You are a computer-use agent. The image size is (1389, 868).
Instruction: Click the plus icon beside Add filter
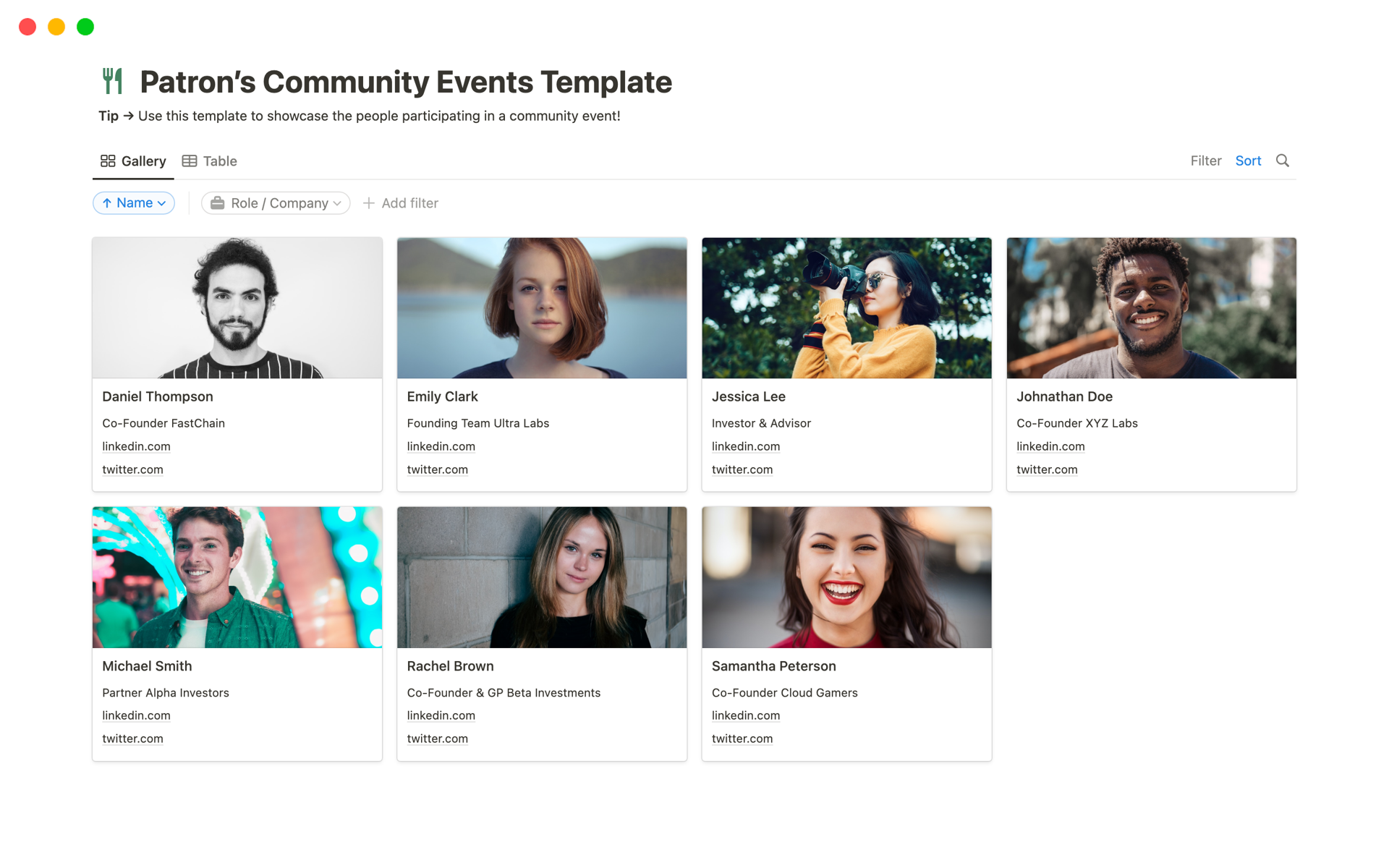[369, 203]
